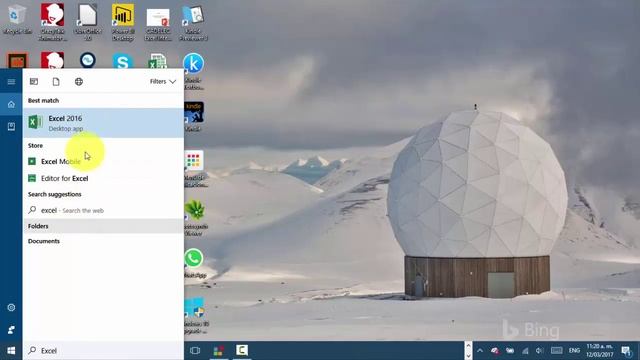
Task: Open the touch keyboard tray icon
Action: pyautogui.click(x=556, y=351)
